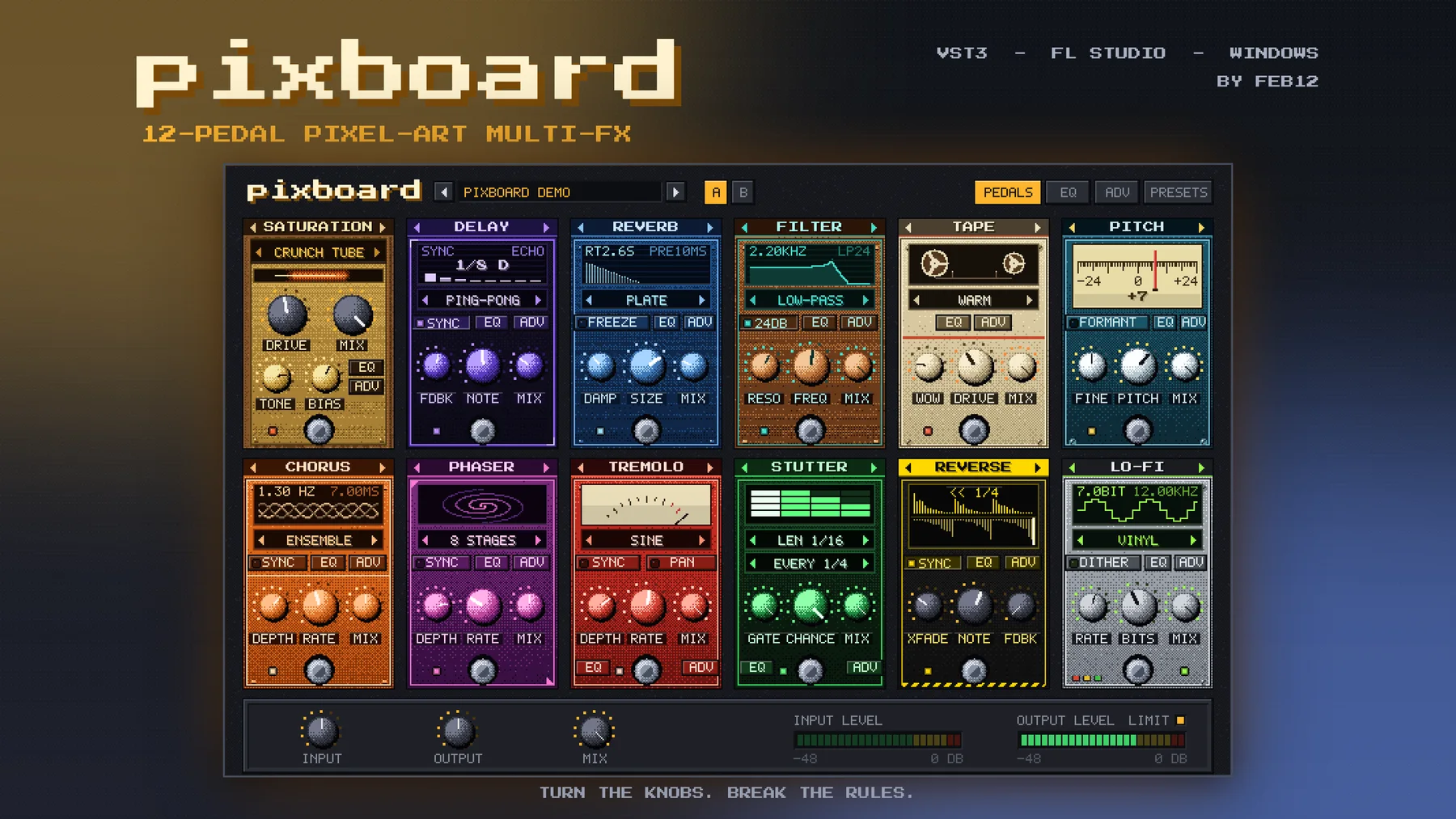1456x819 pixels.
Task: Change VINYL Lo-Fi mode selector
Action: pyautogui.click(x=1137, y=540)
